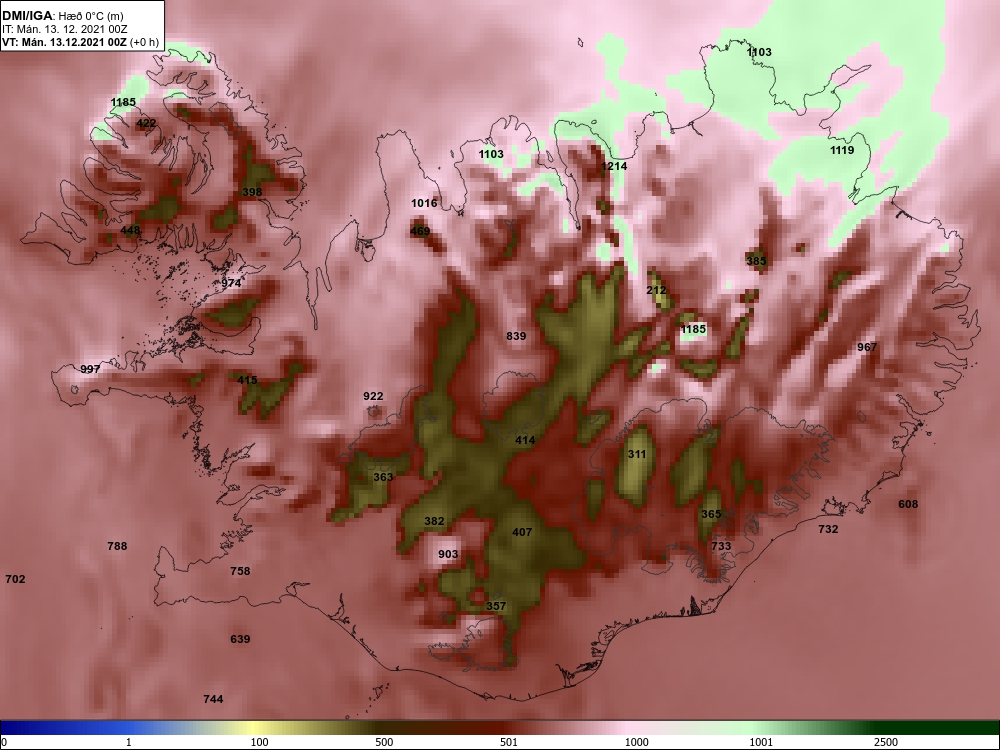Click the 839 map value

[516, 336]
